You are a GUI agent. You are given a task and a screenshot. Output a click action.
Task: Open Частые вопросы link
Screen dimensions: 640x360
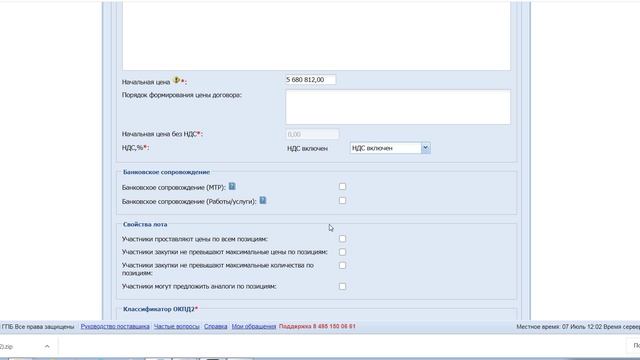pos(177,327)
